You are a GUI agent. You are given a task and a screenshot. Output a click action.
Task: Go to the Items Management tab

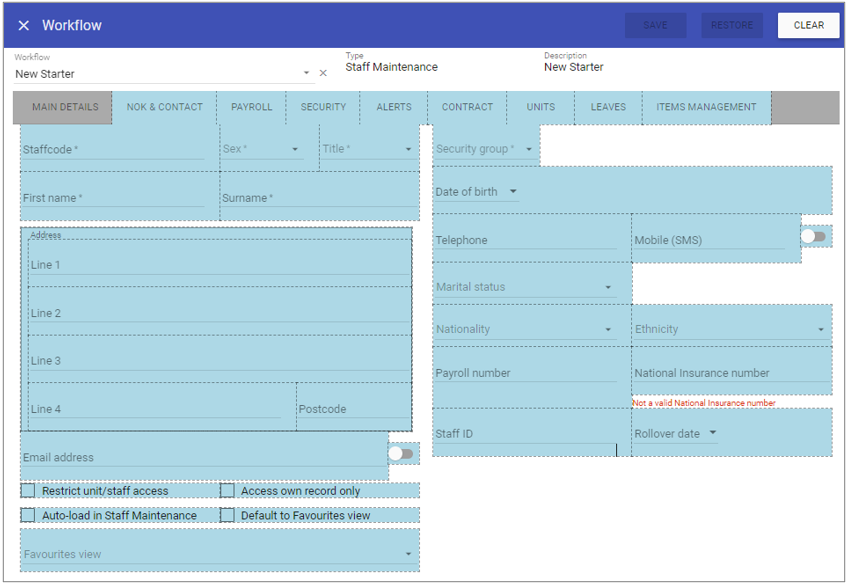coord(706,107)
